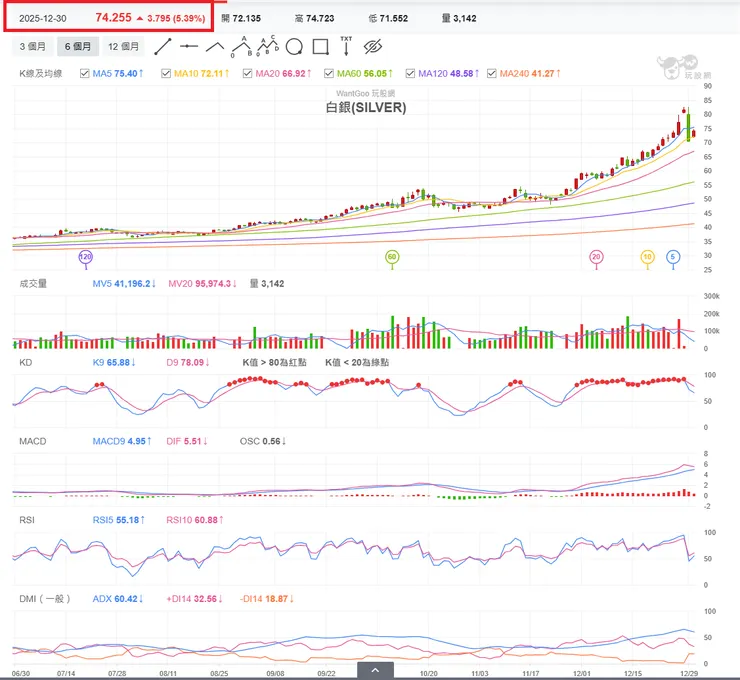The height and width of the screenshot is (680, 740).
Task: Click the pink 20 MA marker pin
Action: pos(597,257)
